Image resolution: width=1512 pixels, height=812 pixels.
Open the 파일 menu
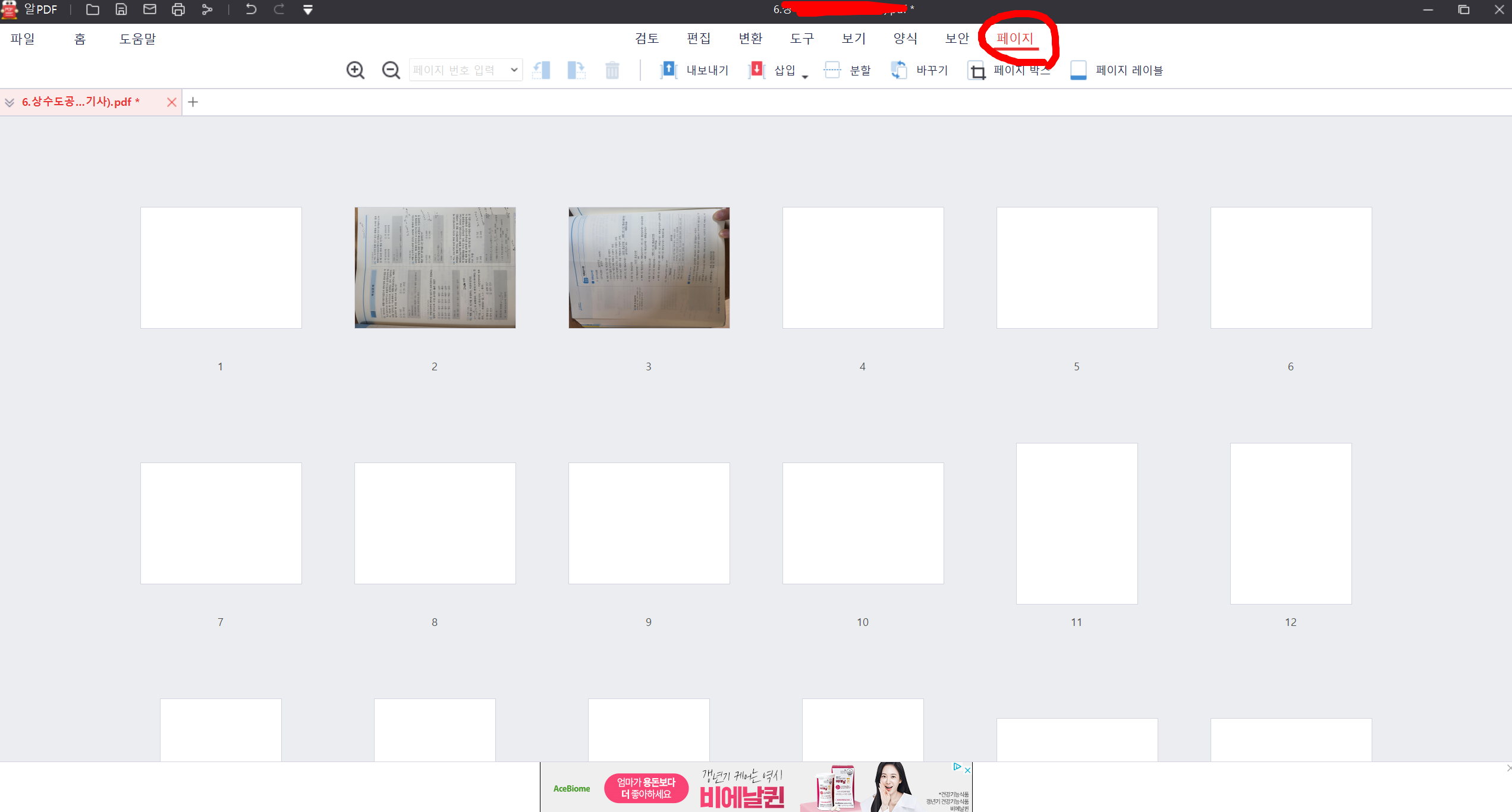(23, 39)
